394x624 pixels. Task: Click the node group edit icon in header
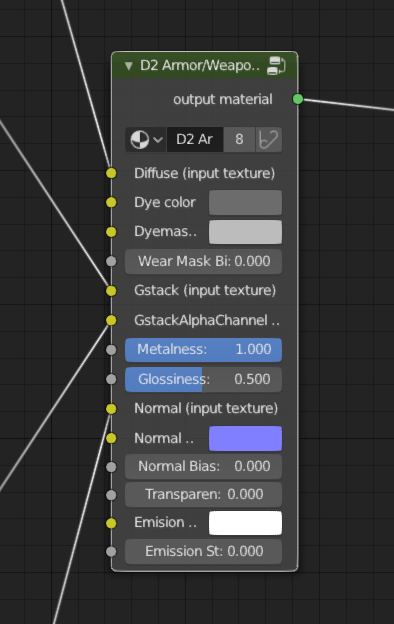coord(276,65)
